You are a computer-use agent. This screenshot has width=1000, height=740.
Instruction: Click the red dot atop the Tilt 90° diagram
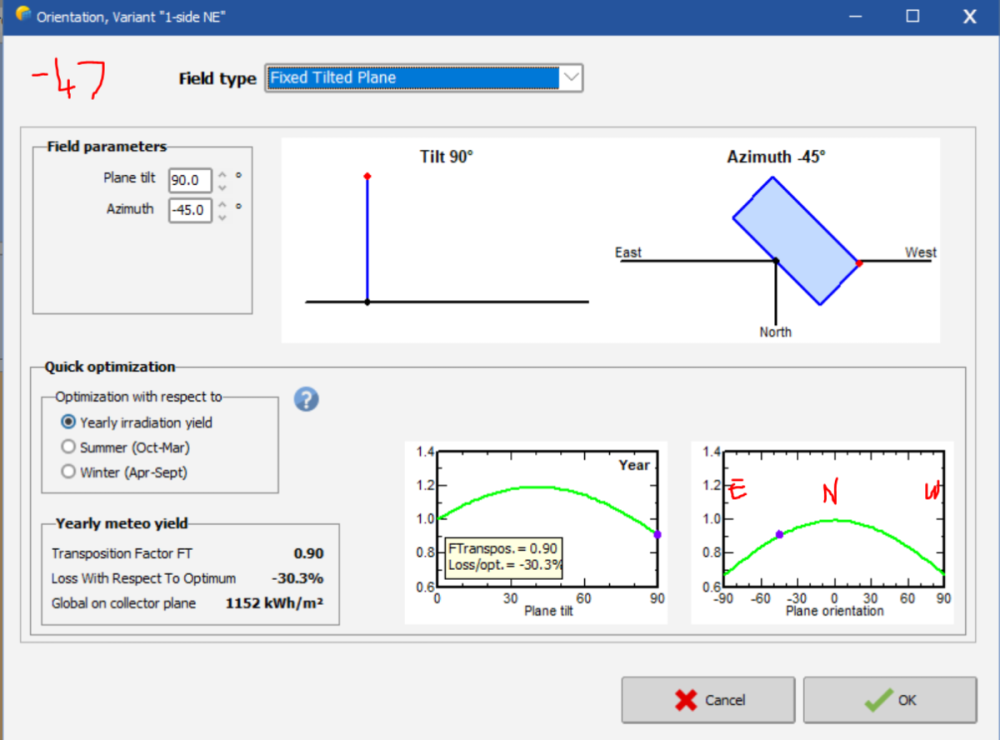(367, 176)
